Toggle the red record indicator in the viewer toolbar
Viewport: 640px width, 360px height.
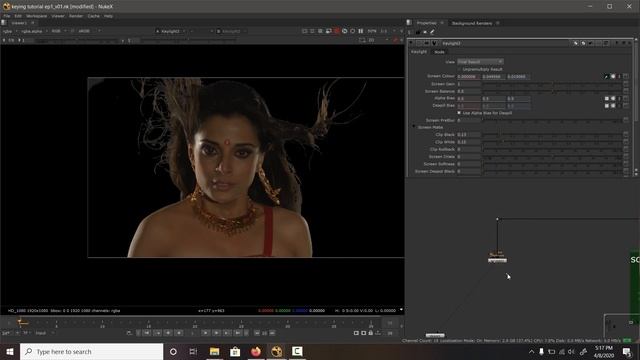pyautogui.click(x=337, y=31)
